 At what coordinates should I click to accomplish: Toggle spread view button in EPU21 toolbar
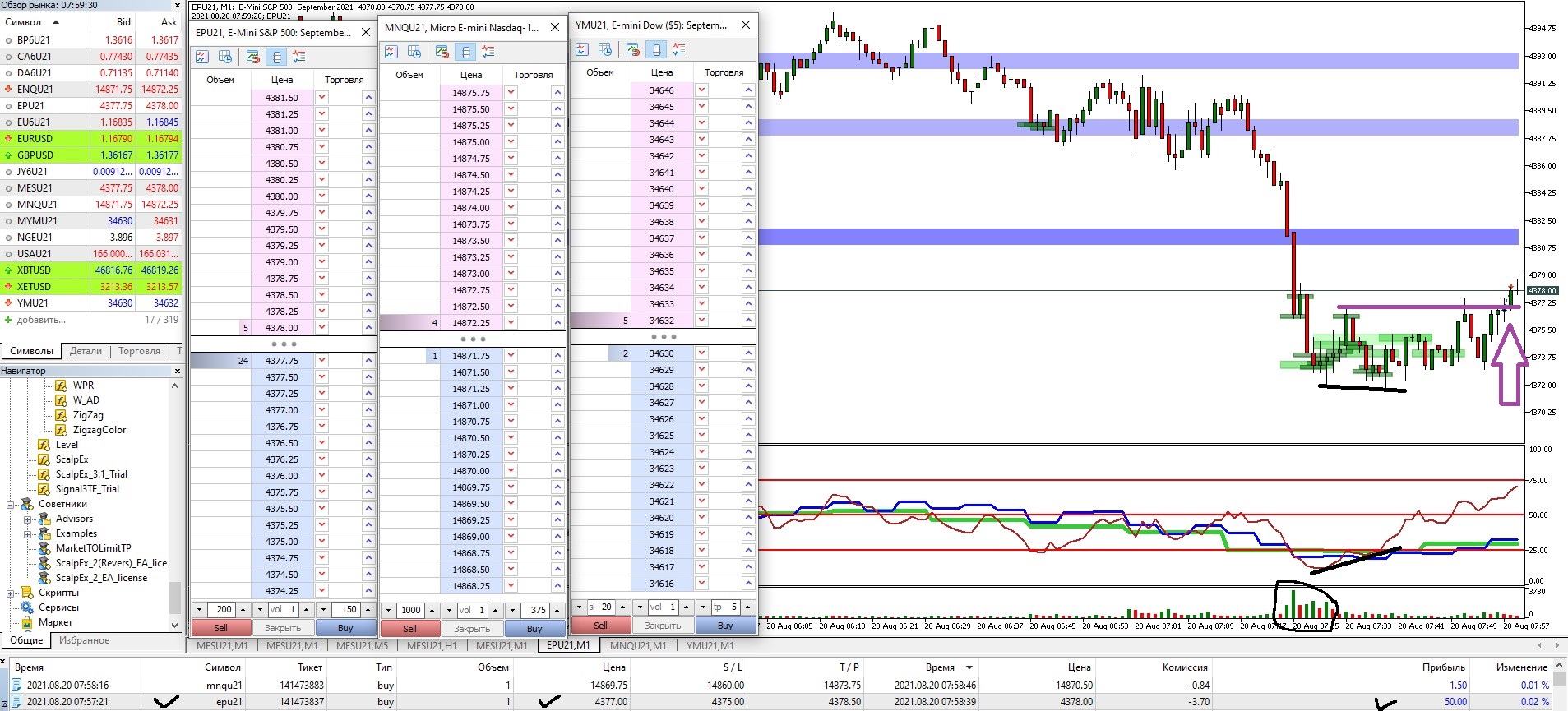click(x=276, y=57)
